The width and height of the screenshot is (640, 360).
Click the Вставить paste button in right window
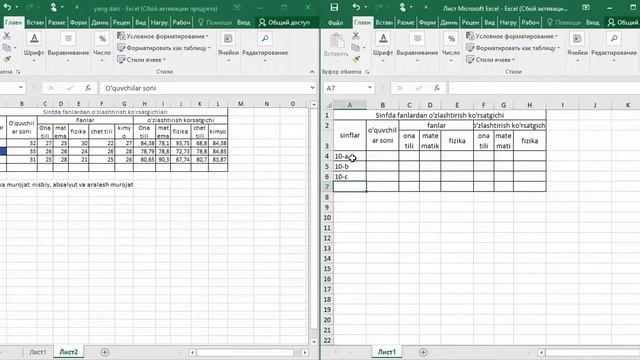point(336,45)
